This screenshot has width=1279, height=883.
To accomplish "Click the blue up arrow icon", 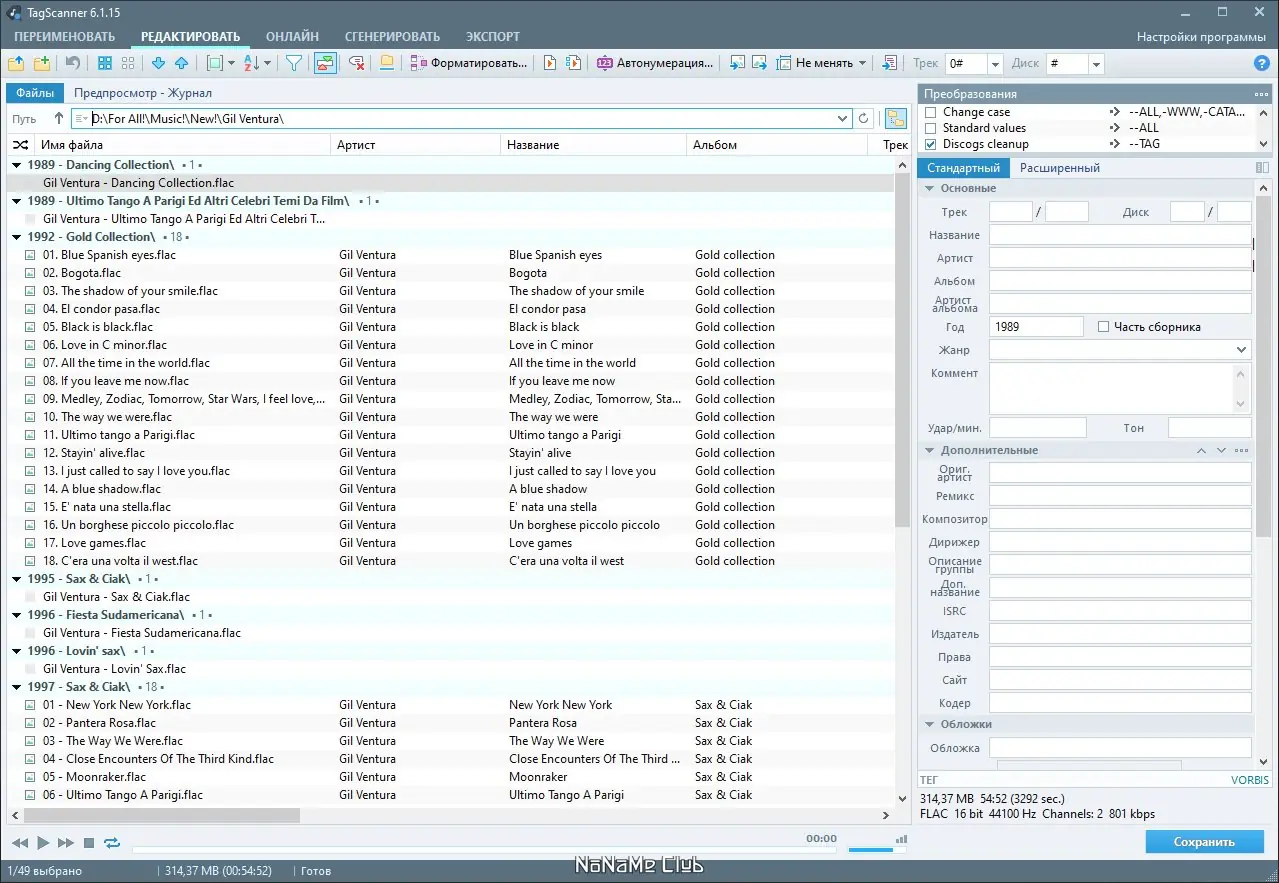I will [181, 63].
